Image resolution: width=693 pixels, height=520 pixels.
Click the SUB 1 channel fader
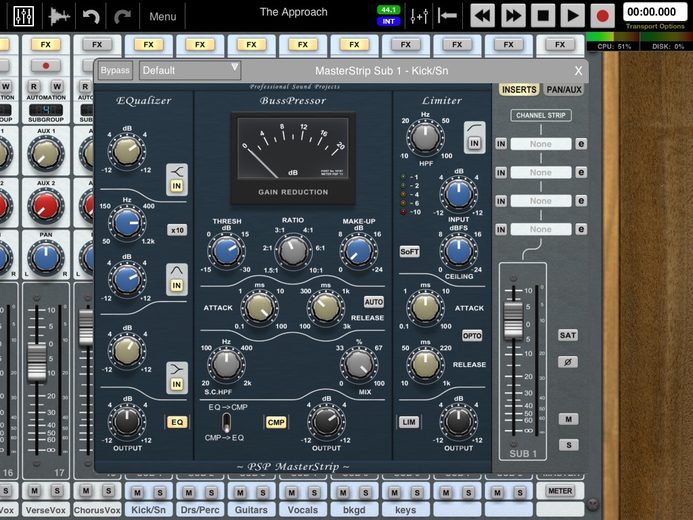pos(513,321)
